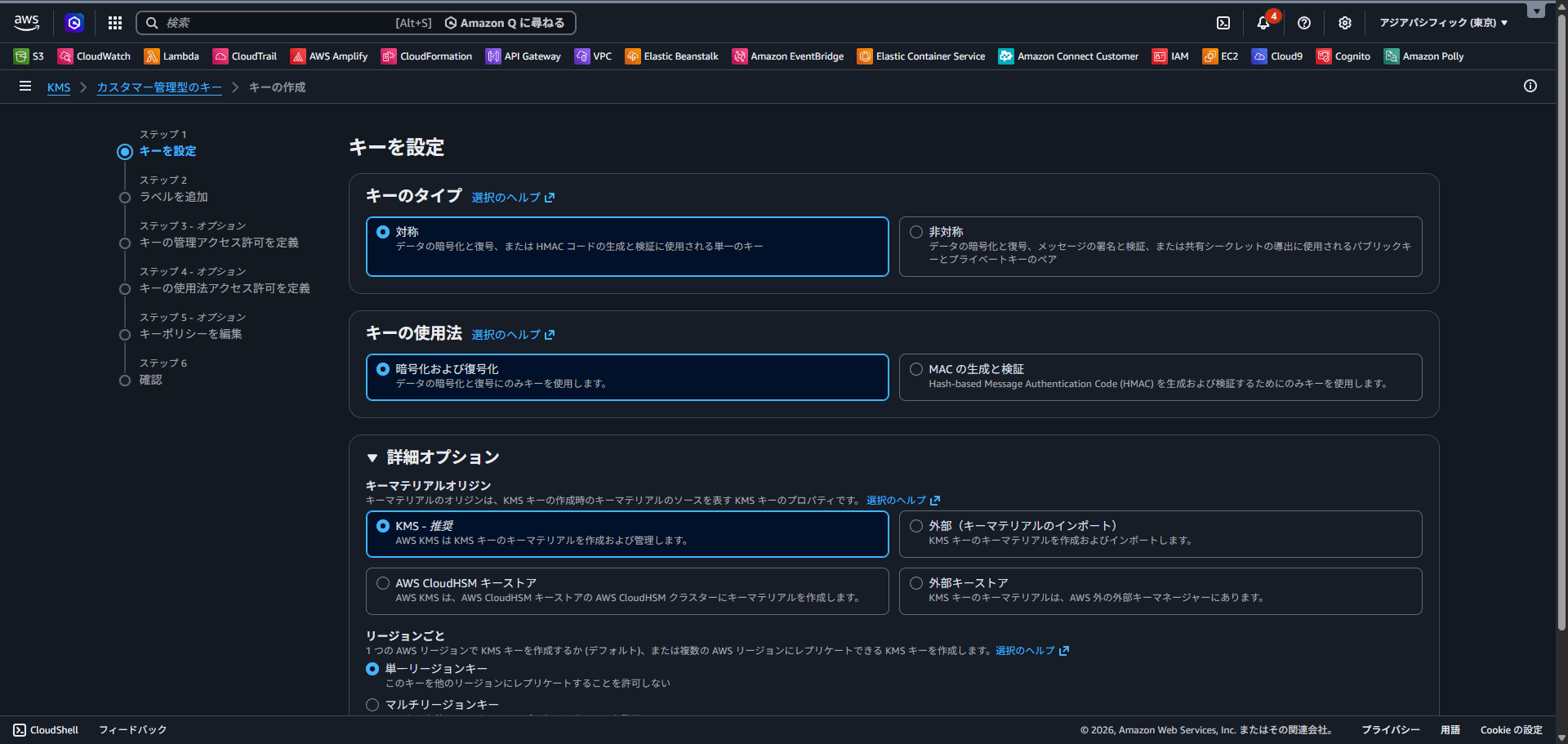Go to step 5 キーポリシーを編集
The width and height of the screenshot is (1568, 744).
(x=190, y=334)
